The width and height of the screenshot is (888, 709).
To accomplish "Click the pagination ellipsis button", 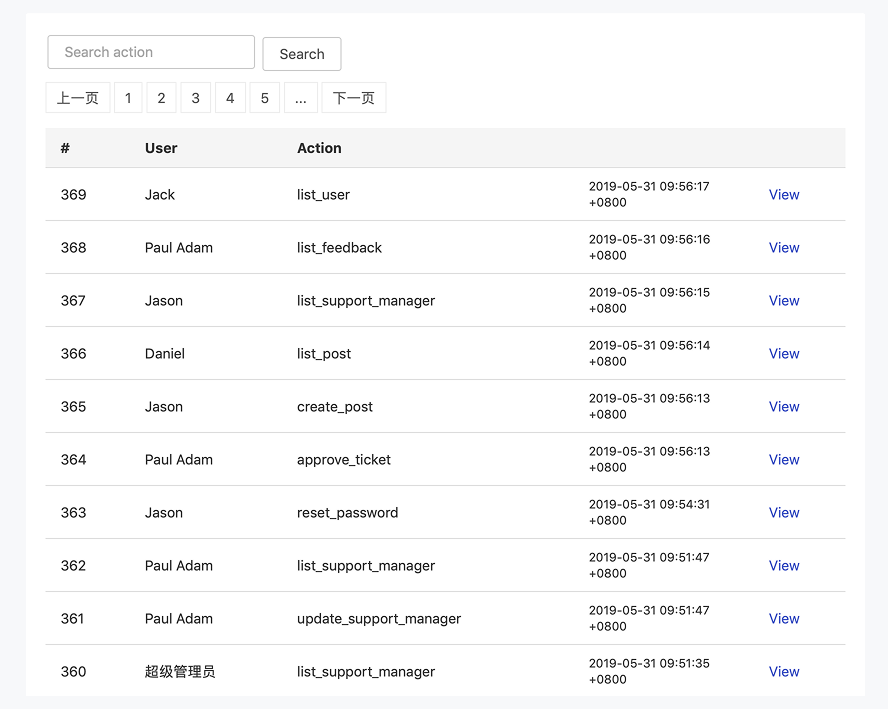I will pyautogui.click(x=301, y=98).
